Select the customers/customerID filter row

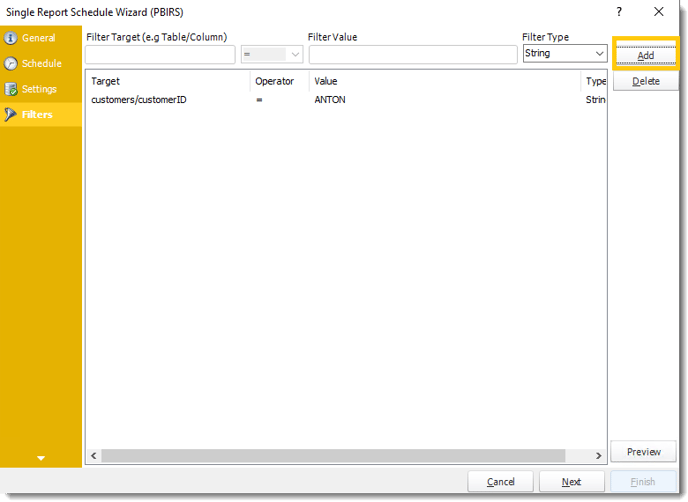[347, 100]
